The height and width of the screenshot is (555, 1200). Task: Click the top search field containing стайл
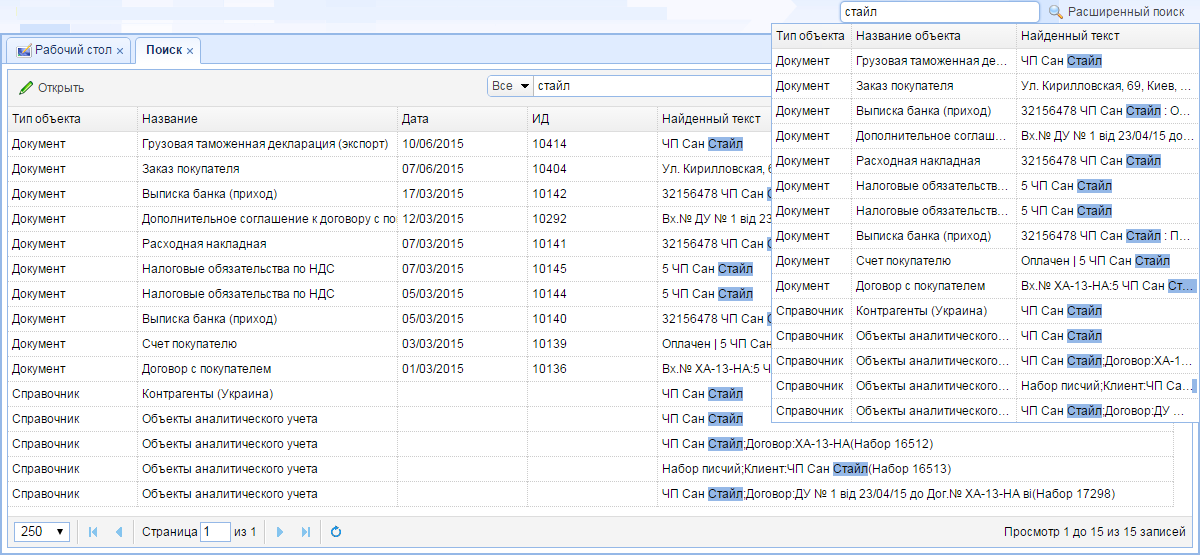(x=940, y=12)
